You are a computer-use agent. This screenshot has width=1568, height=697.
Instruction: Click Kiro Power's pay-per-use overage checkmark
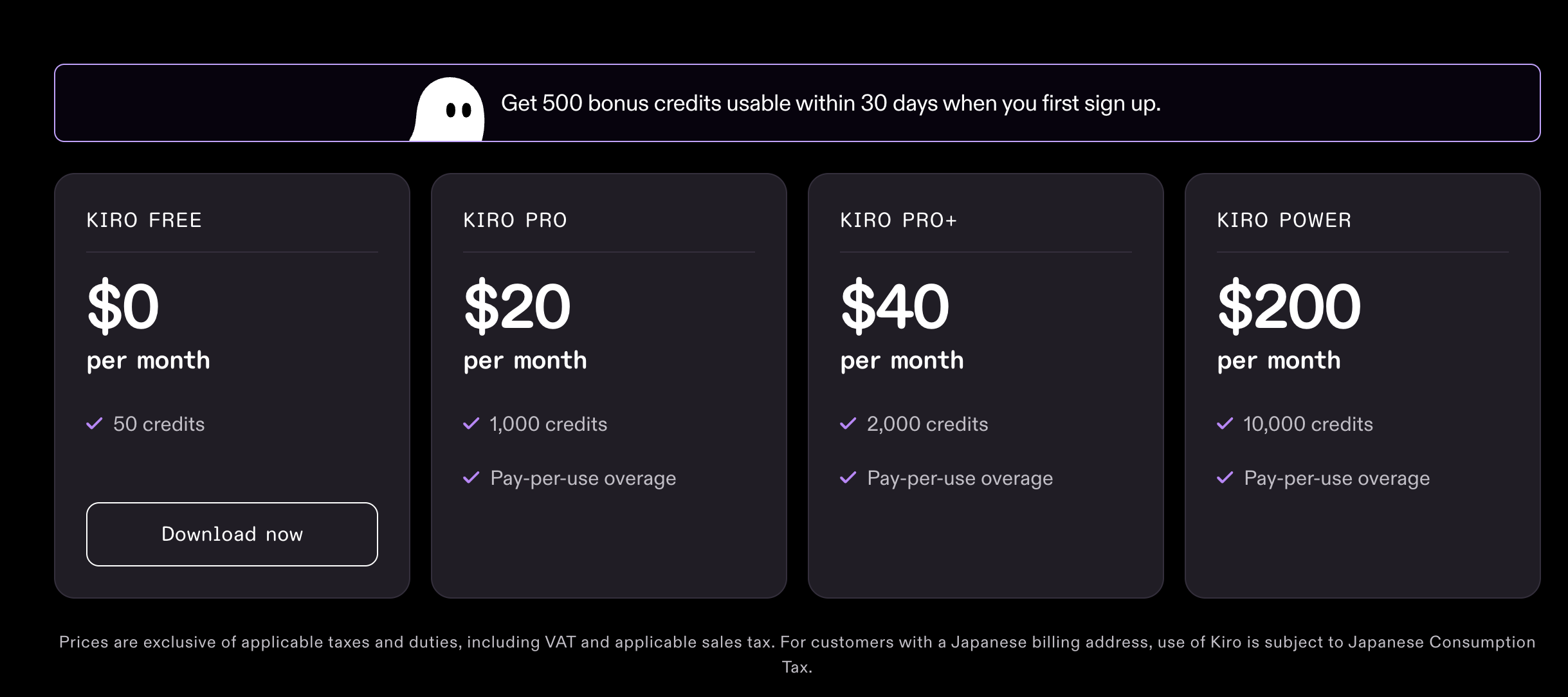(1225, 478)
